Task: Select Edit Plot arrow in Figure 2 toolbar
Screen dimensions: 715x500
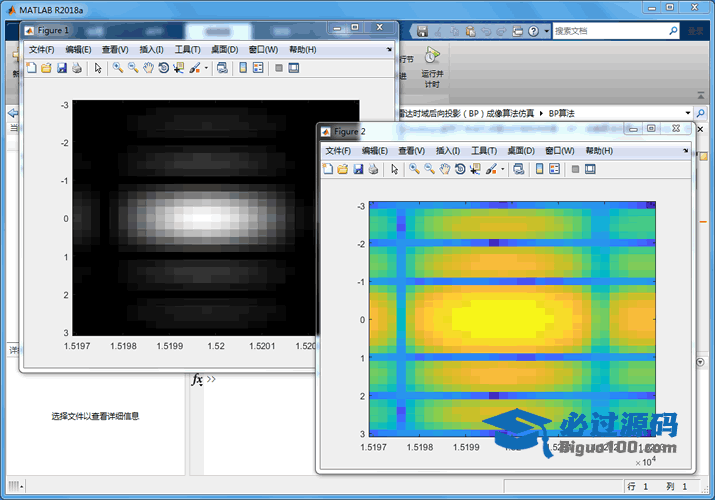Action: click(x=394, y=169)
